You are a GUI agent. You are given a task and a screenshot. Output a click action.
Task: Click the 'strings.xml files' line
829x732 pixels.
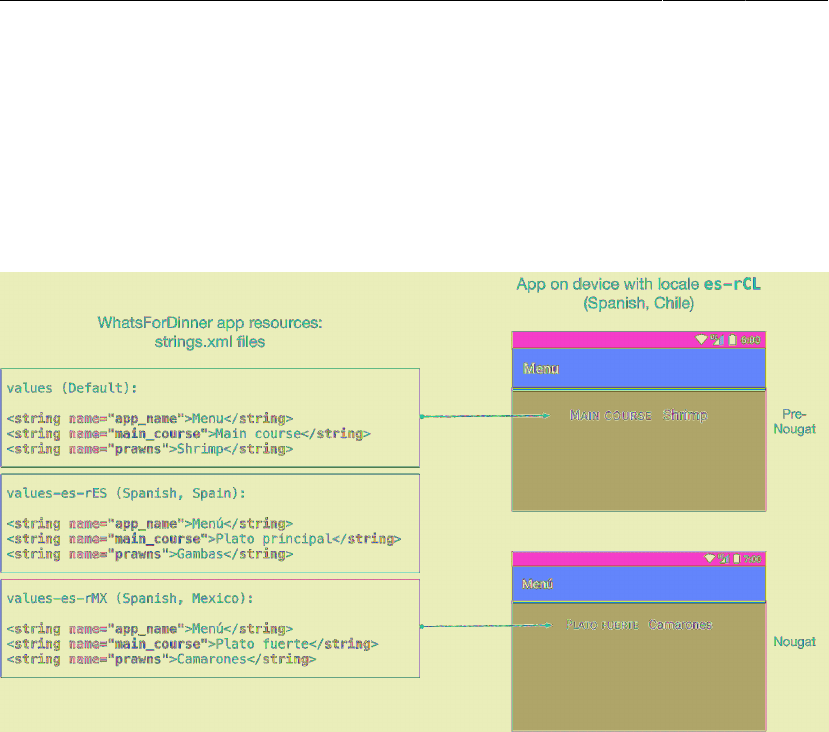click(210, 342)
